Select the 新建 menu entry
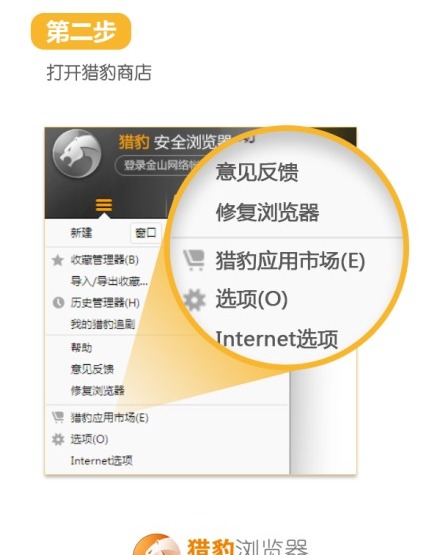 click(81, 233)
